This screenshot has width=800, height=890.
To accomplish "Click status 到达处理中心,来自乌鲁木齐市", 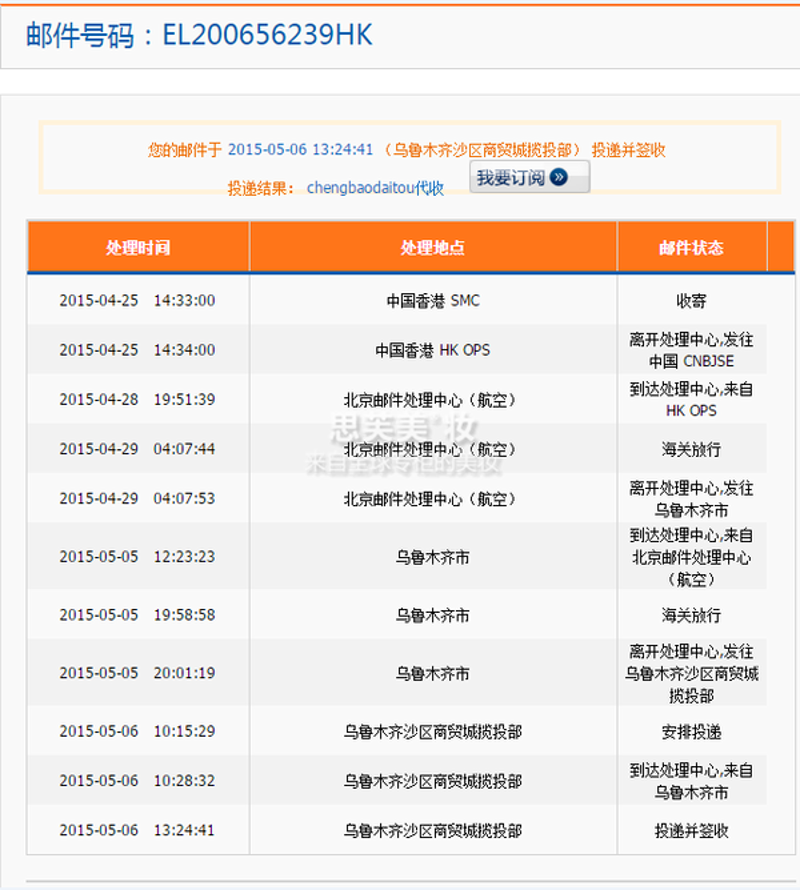I will (692, 781).
